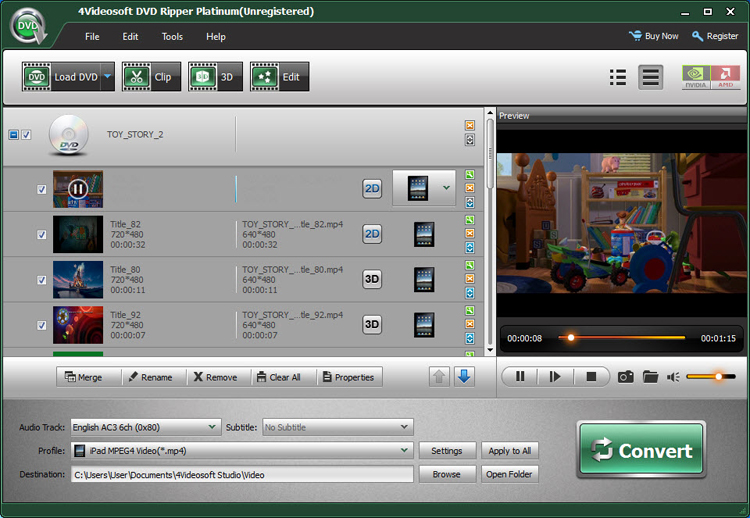This screenshot has height=518, width=750.
Task: Click the Properties button
Action: coord(350,377)
